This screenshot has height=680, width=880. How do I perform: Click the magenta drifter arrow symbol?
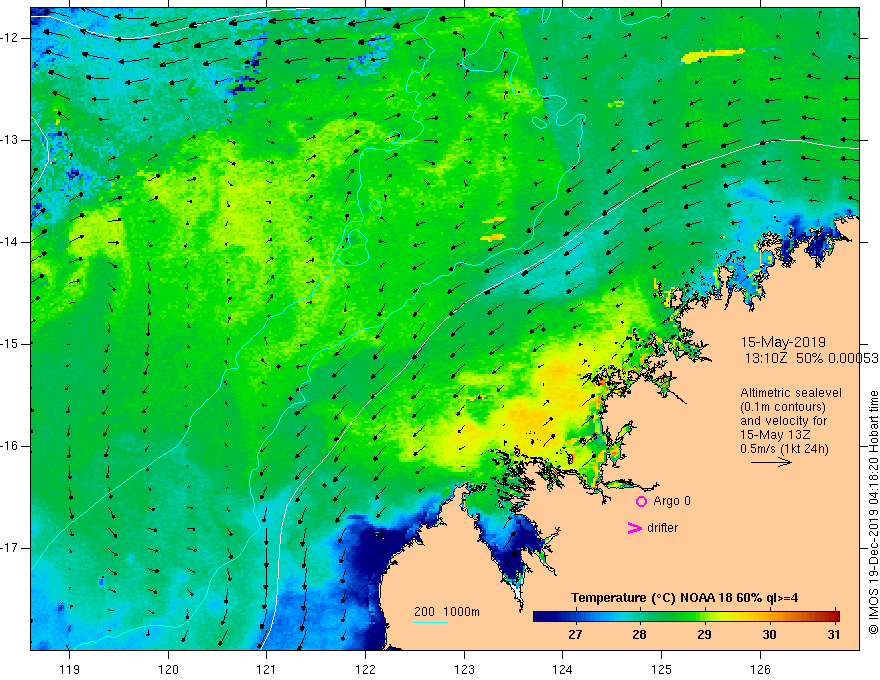pos(634,528)
